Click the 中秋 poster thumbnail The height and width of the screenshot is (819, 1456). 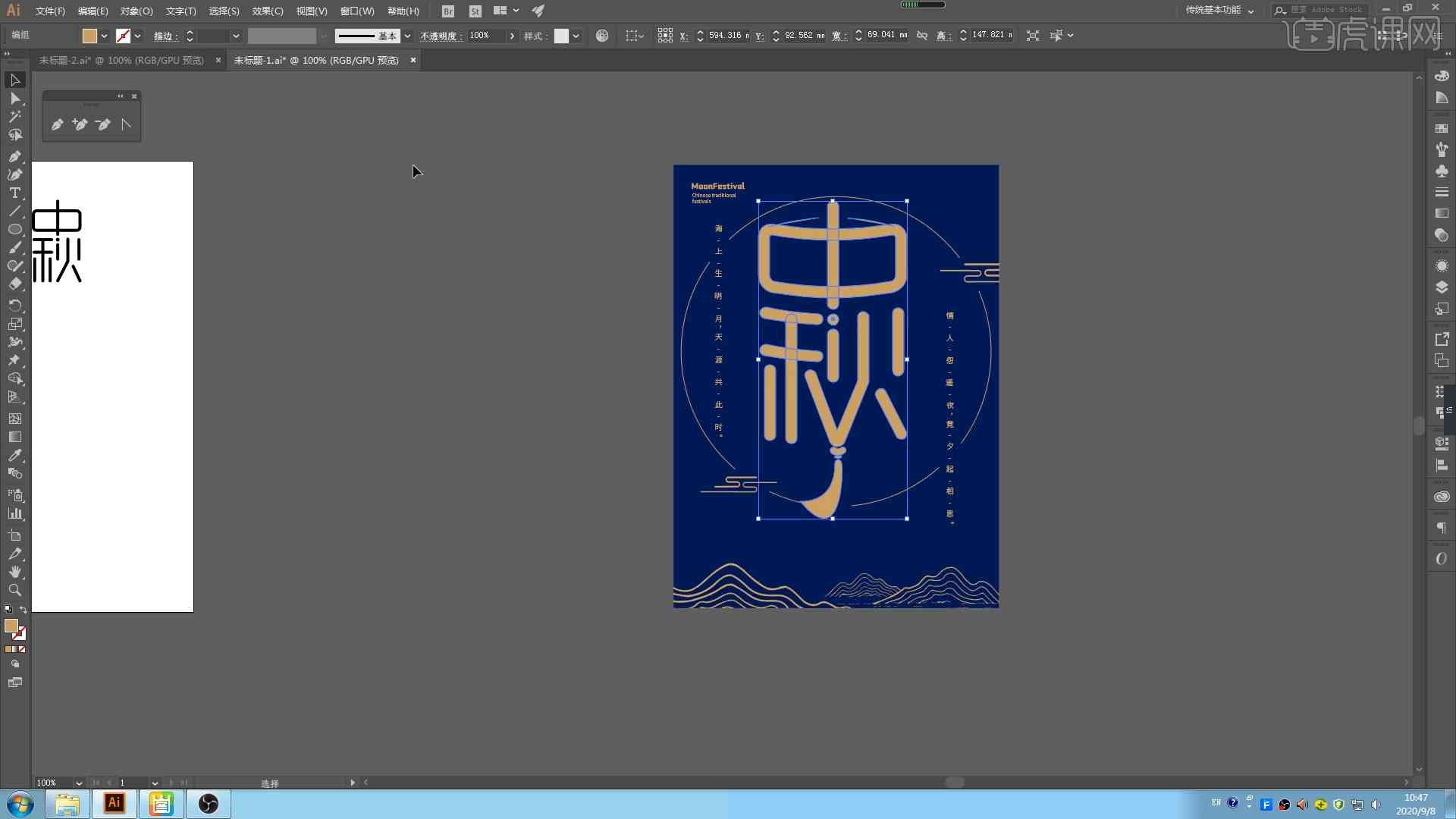tap(836, 386)
